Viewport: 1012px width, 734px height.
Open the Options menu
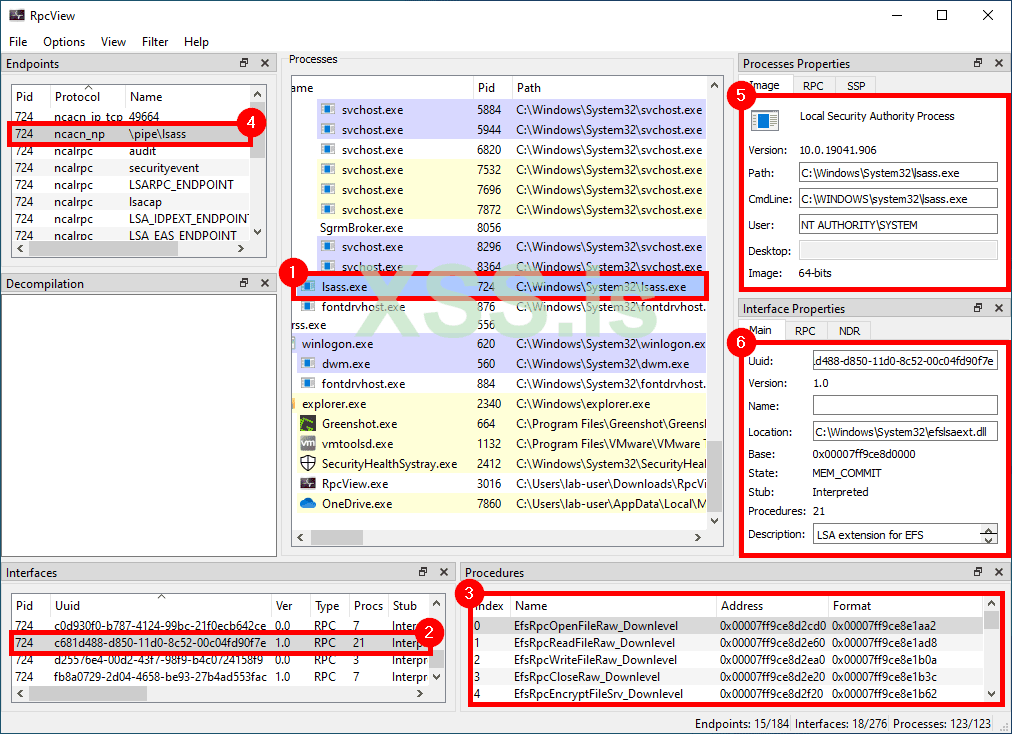click(x=64, y=42)
